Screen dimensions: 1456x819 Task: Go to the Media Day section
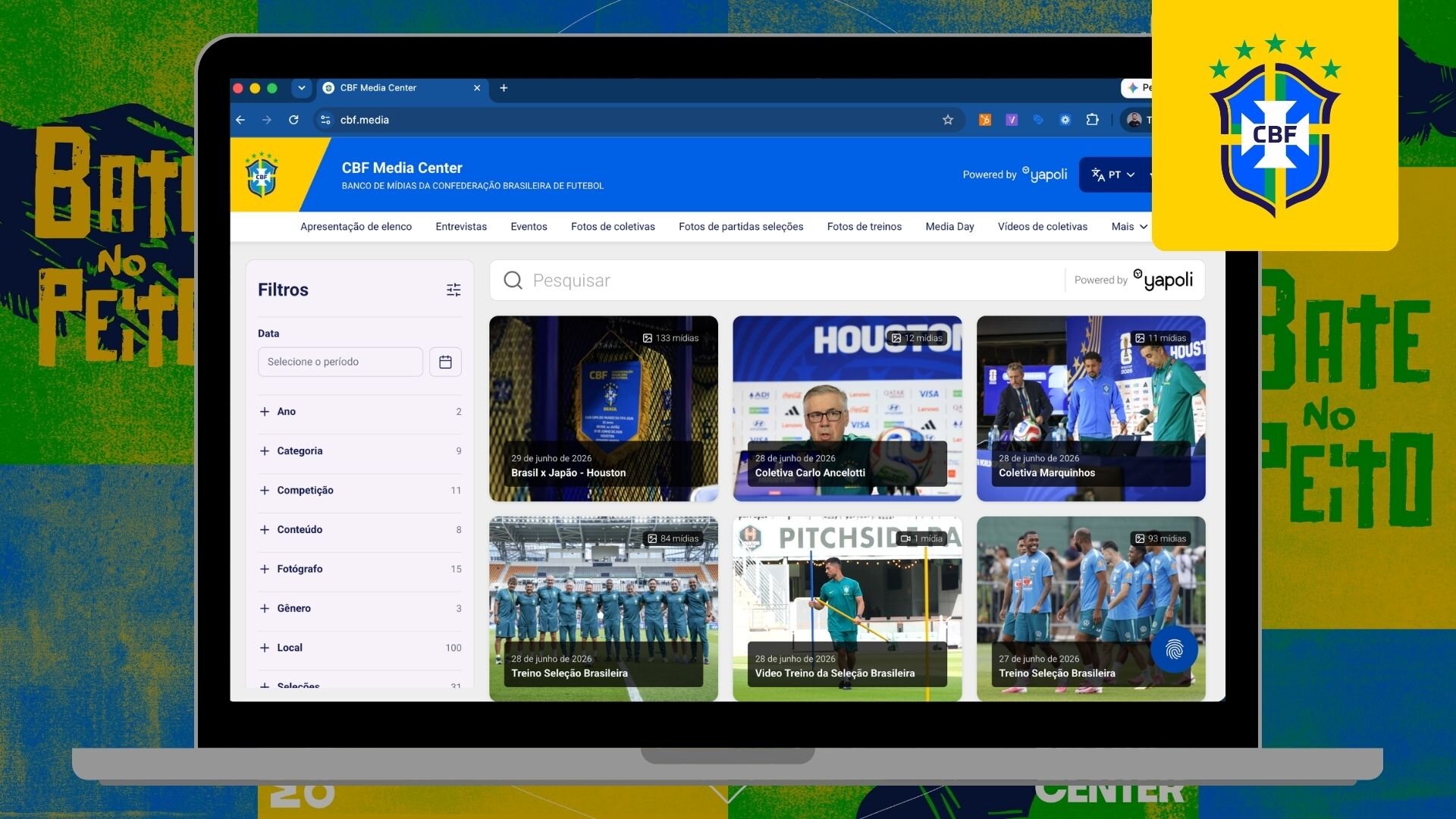pyautogui.click(x=949, y=227)
